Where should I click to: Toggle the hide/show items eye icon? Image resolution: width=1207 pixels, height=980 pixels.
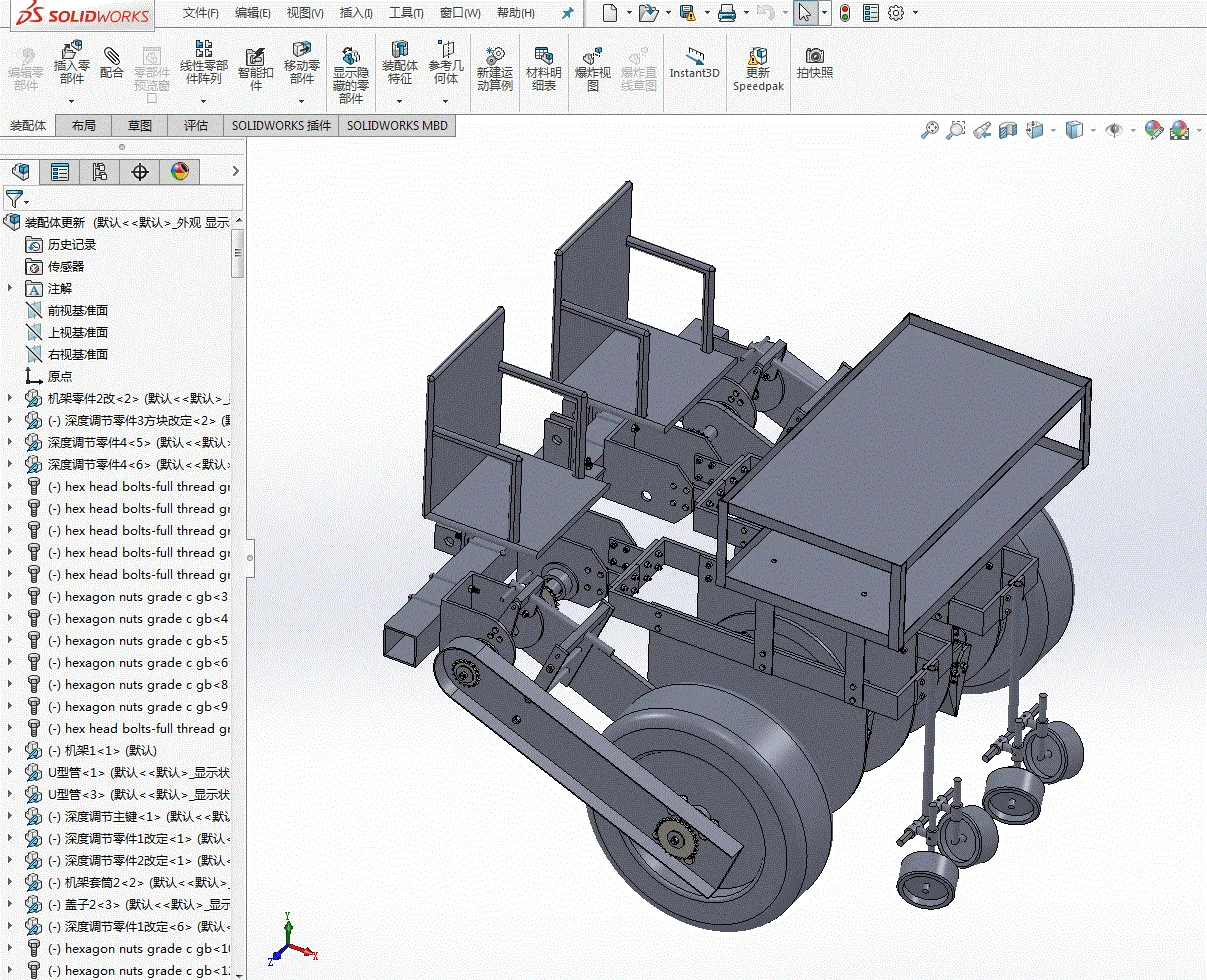[1114, 130]
